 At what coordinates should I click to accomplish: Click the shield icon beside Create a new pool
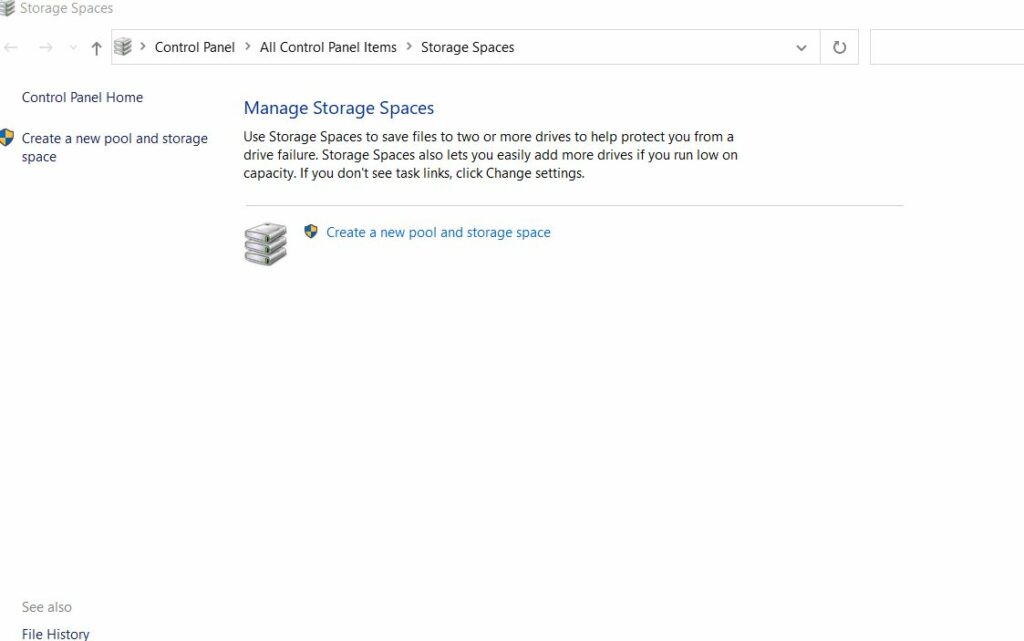[310, 231]
